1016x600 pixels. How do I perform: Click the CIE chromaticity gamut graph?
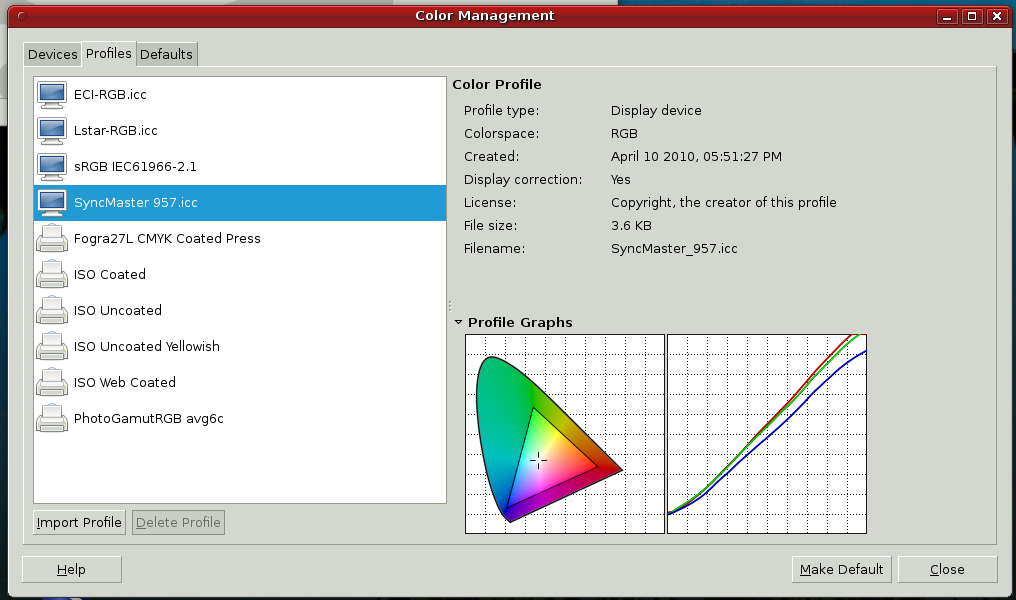tap(565, 434)
